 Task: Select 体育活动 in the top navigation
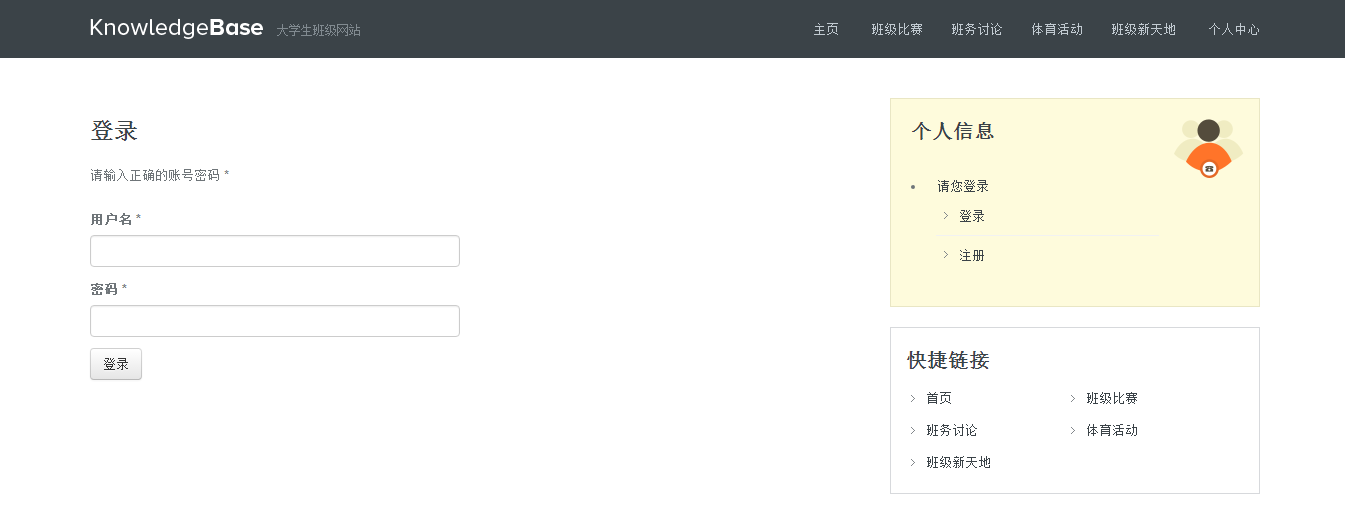click(x=1057, y=30)
